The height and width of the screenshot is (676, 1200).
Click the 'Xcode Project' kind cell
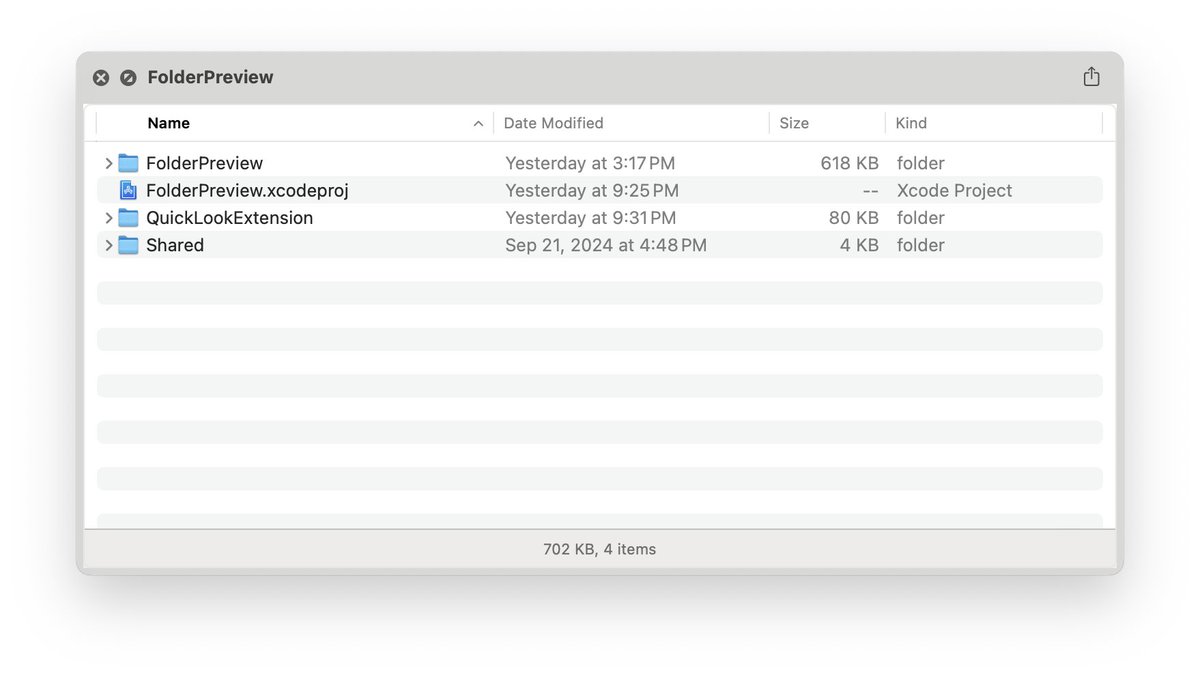pyautogui.click(x=954, y=190)
